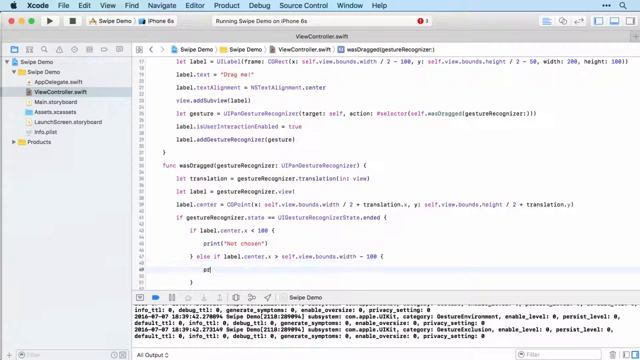The image size is (640, 360).
Task: Open the issue navigator tab
Action: click(59, 49)
